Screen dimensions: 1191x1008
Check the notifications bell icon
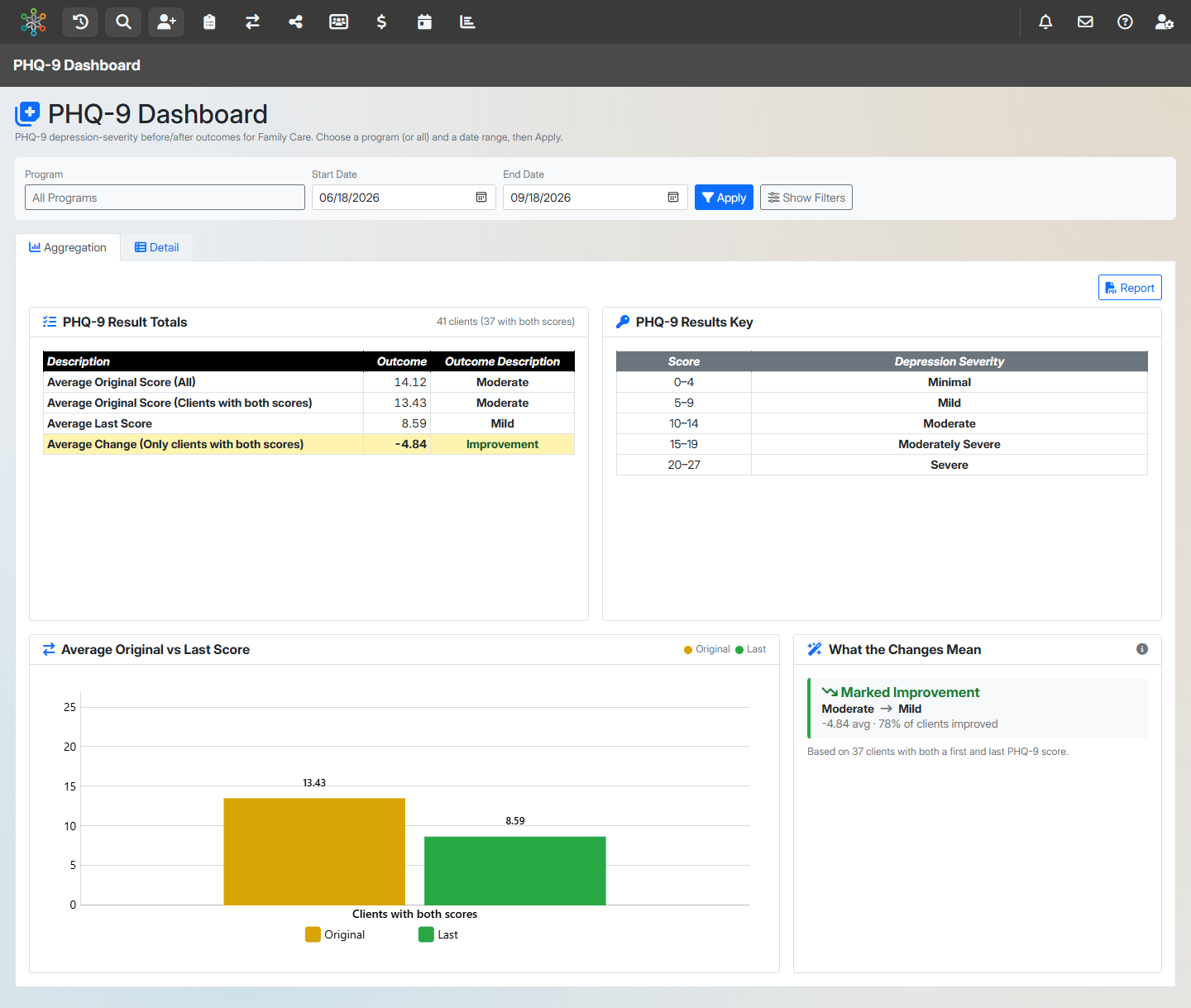(x=1045, y=22)
